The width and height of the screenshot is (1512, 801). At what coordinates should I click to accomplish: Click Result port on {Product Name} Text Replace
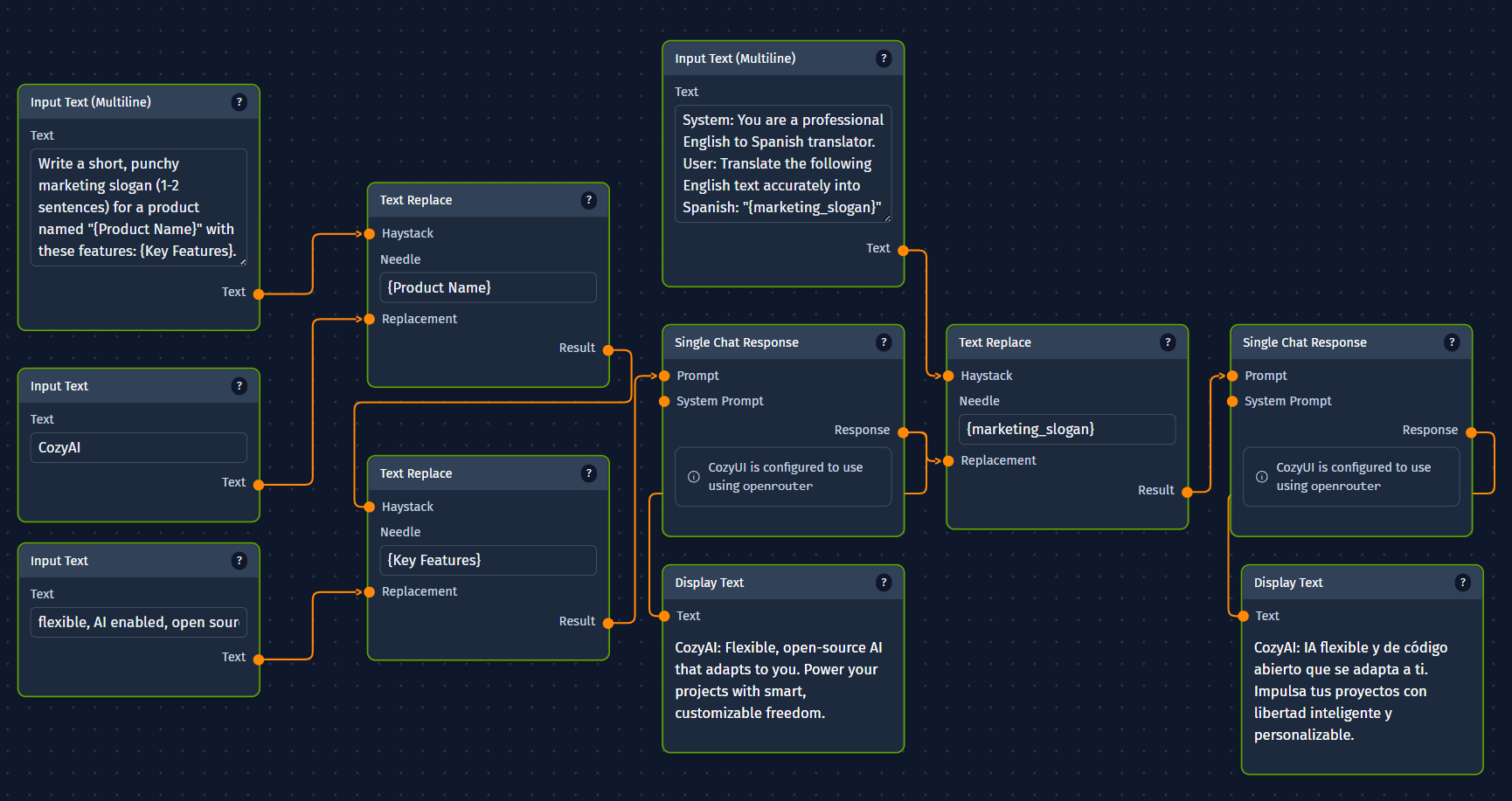click(x=608, y=350)
